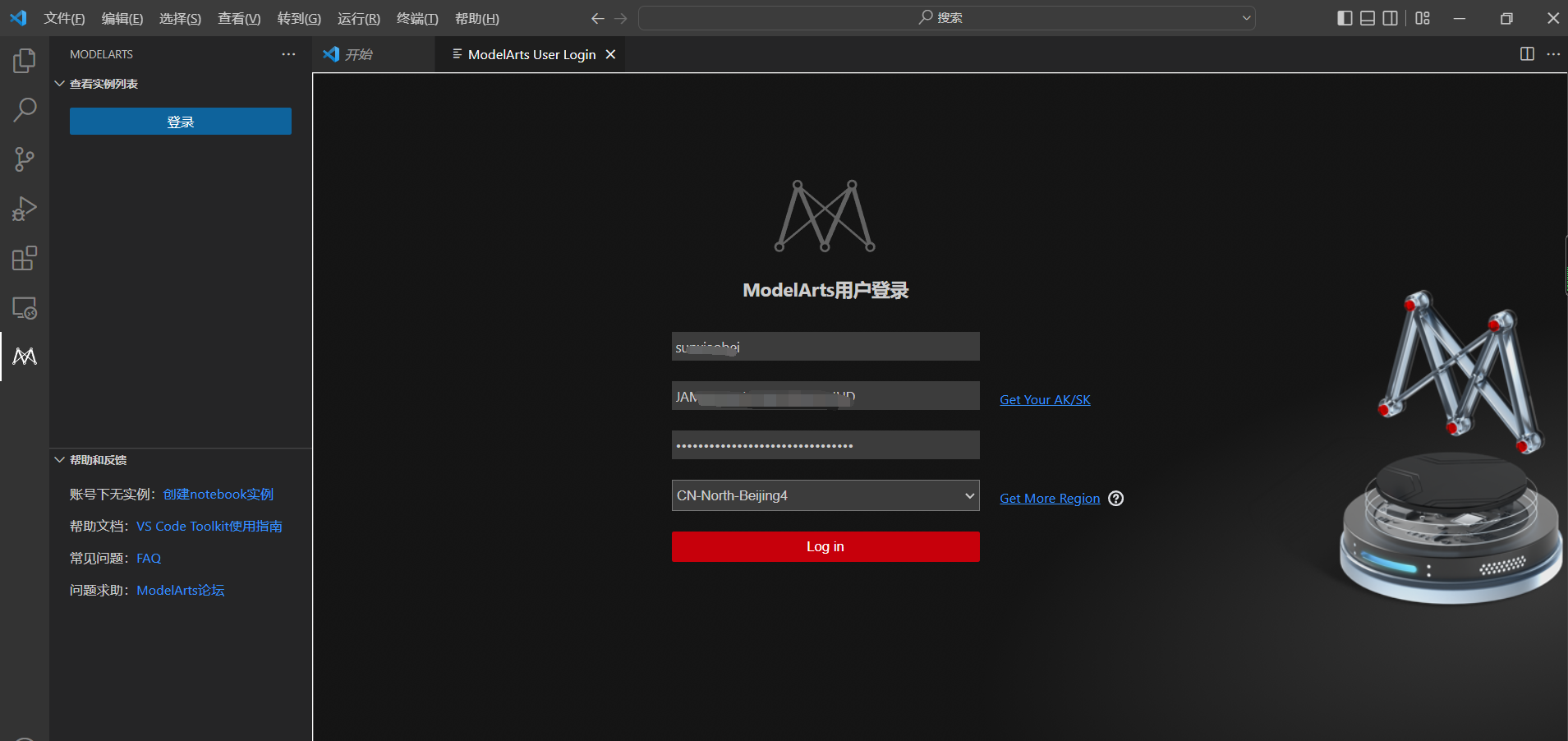Click the help icon beside Get More Region

pyautogui.click(x=1115, y=499)
